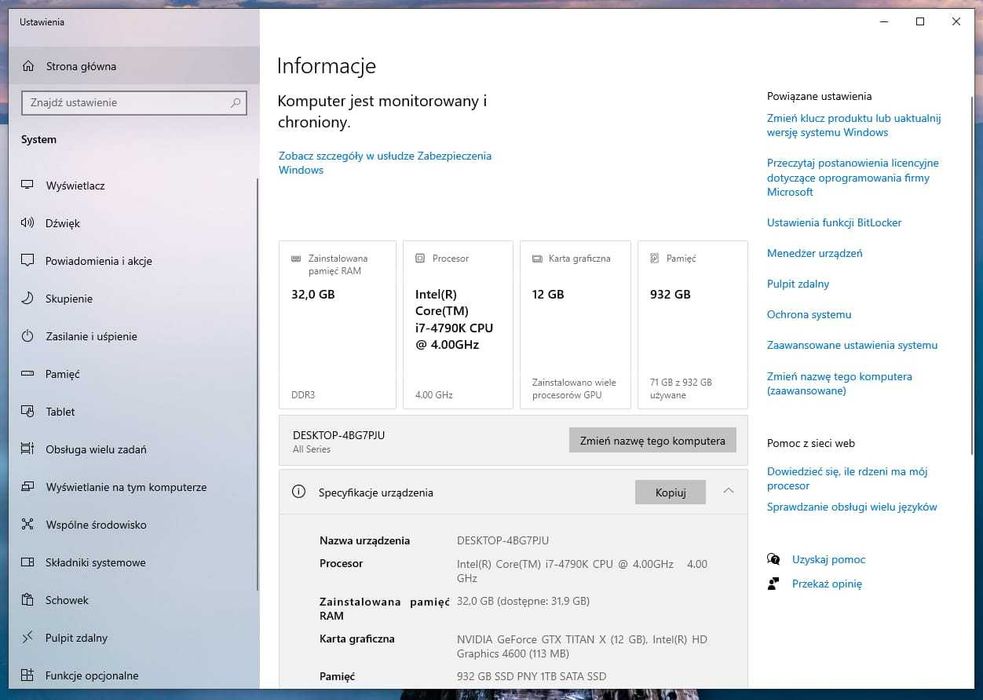Click the home icon beside Strona główna
The image size is (983, 700).
click(x=28, y=66)
